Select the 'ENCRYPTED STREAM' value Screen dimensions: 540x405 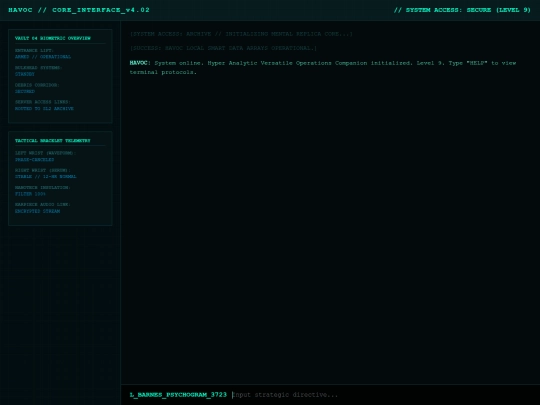click(38, 211)
